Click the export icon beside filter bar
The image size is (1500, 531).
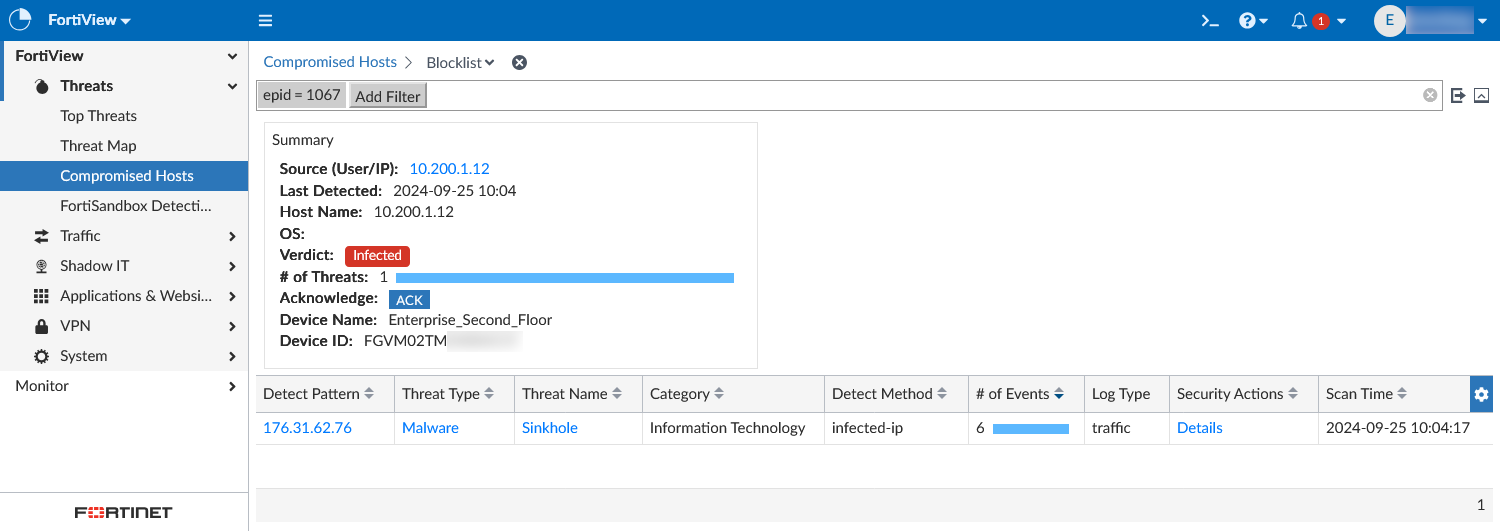coord(1458,95)
